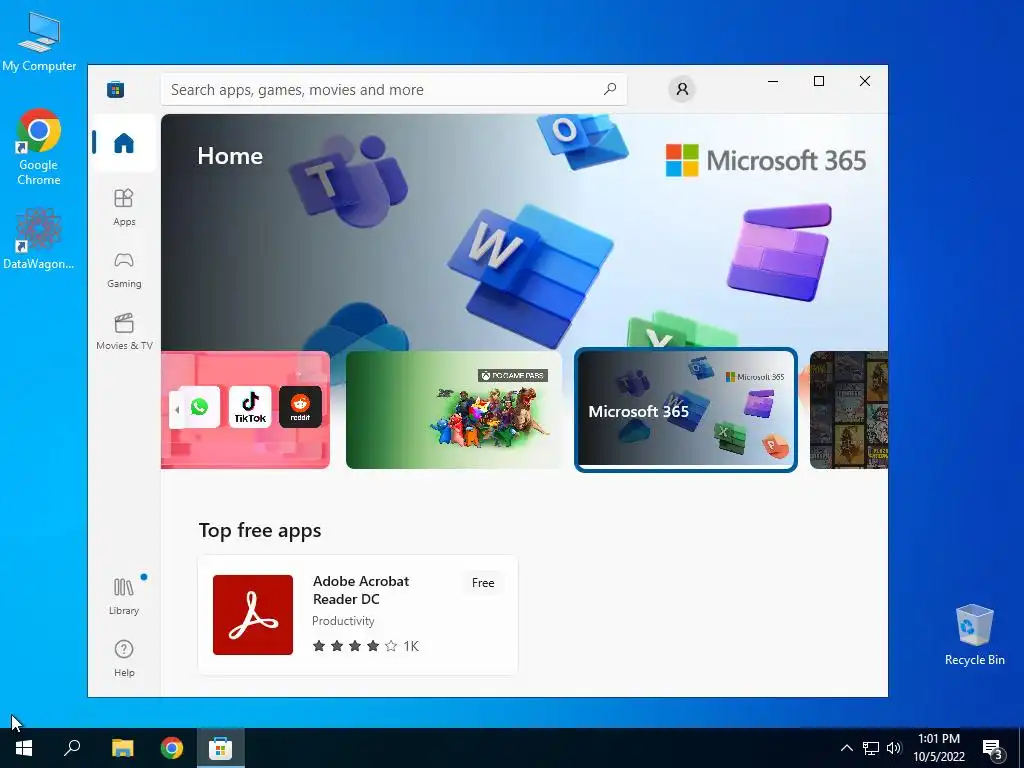
Task: Select the TikTok app icon
Action: click(250, 407)
